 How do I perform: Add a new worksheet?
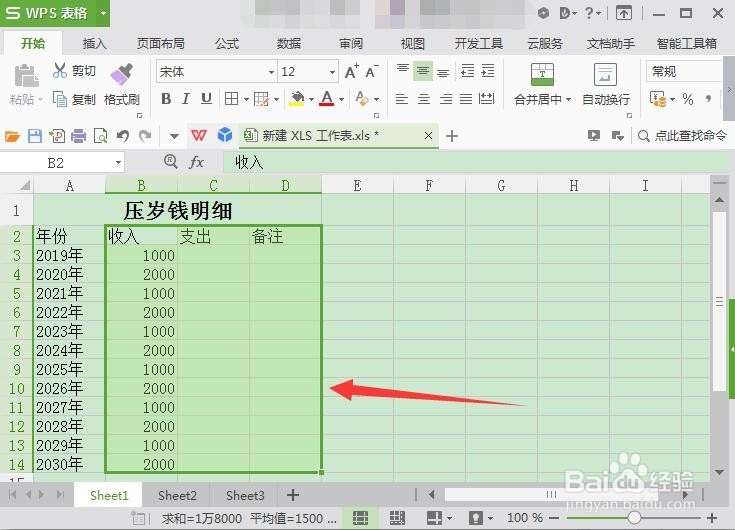click(293, 495)
